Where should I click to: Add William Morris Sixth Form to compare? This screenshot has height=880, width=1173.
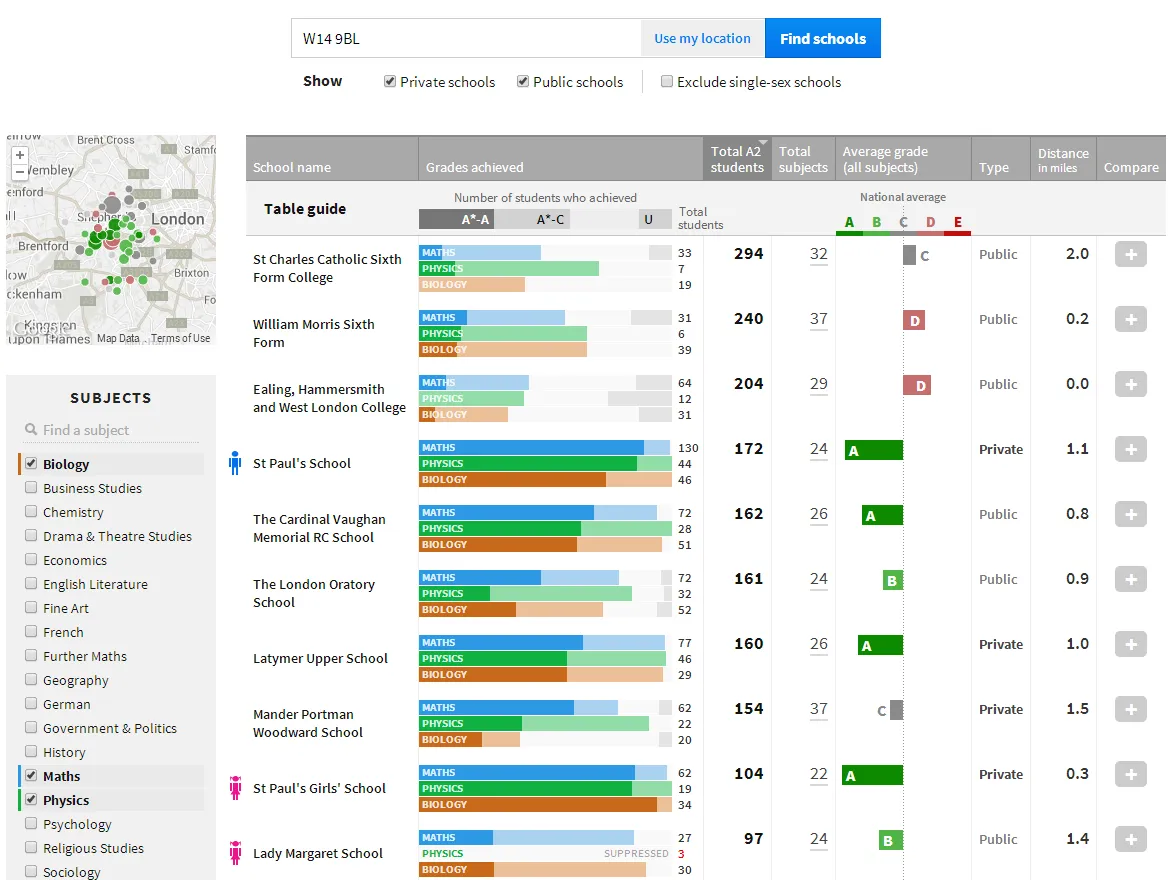click(x=1130, y=320)
